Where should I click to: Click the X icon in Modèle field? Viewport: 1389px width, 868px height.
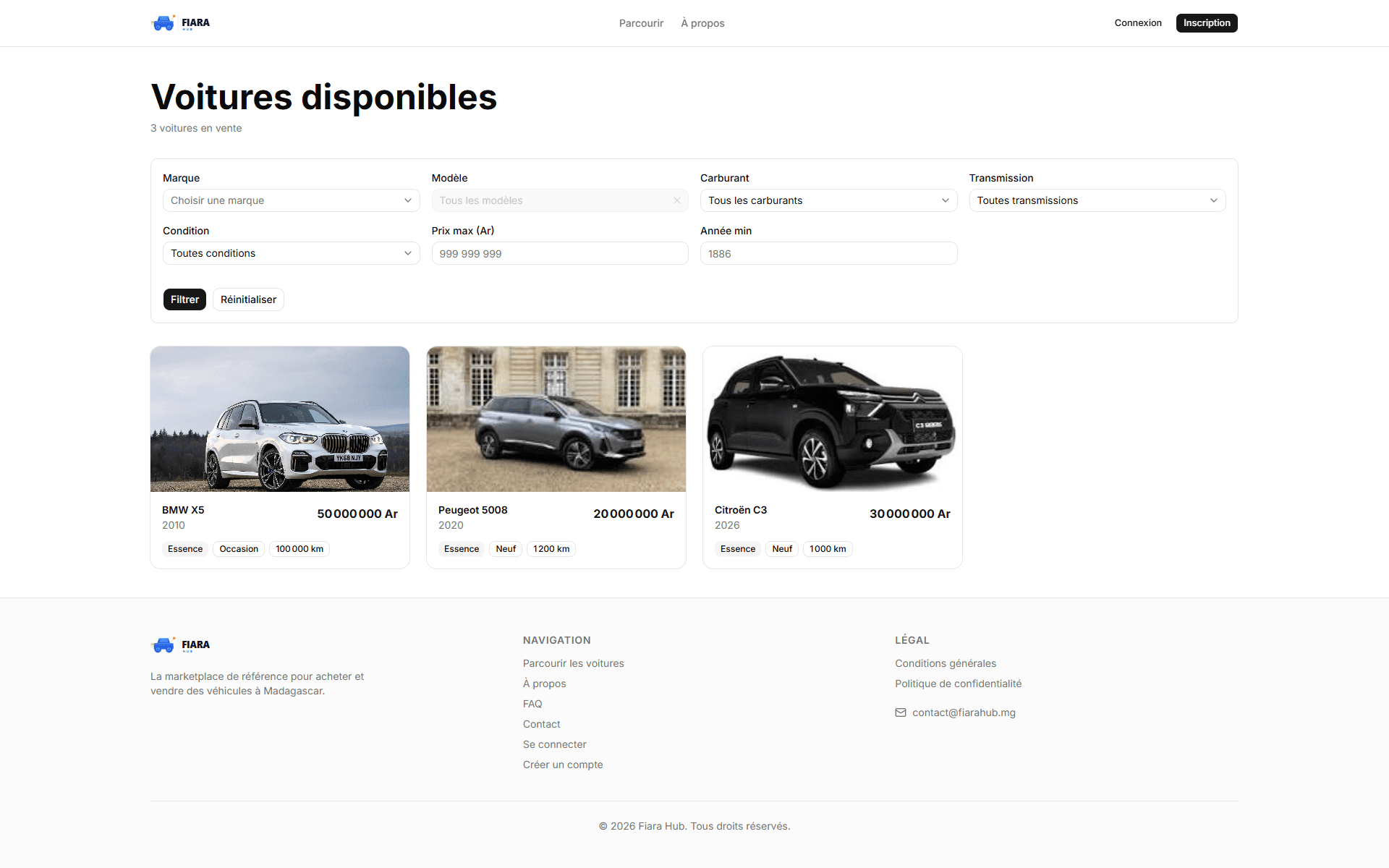click(677, 200)
